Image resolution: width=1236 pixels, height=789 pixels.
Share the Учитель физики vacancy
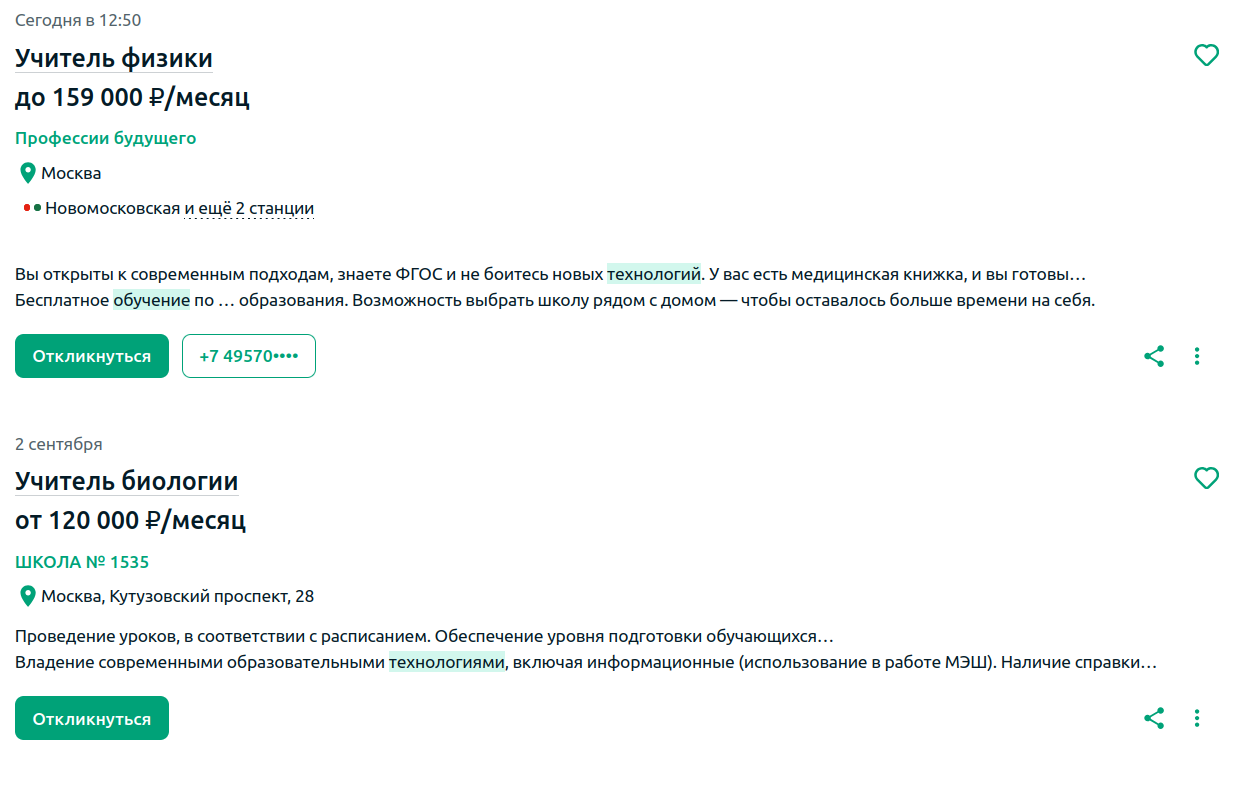pos(1154,356)
